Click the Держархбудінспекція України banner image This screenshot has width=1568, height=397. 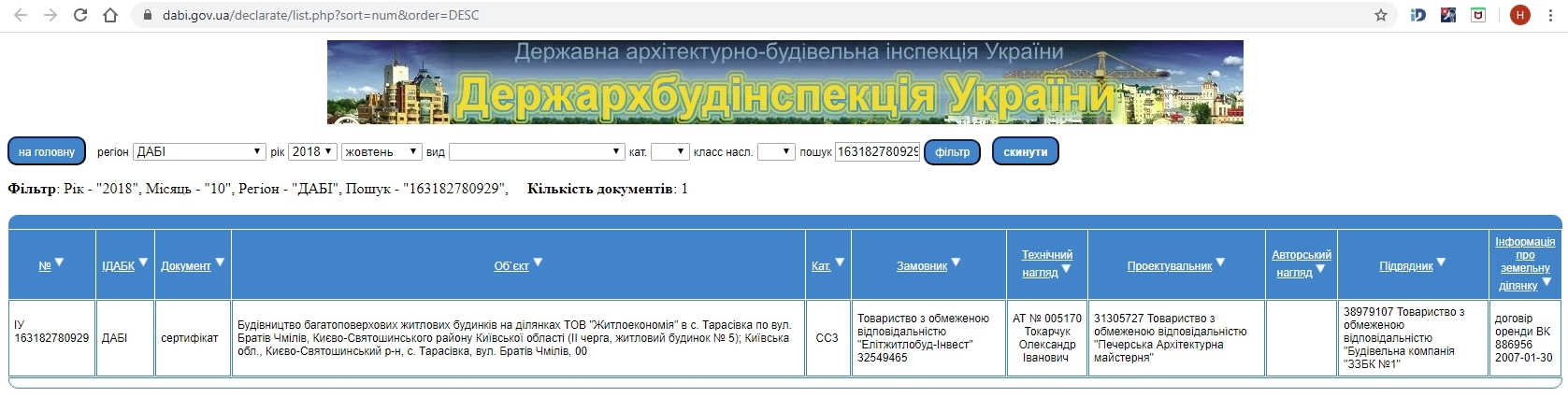tap(784, 82)
